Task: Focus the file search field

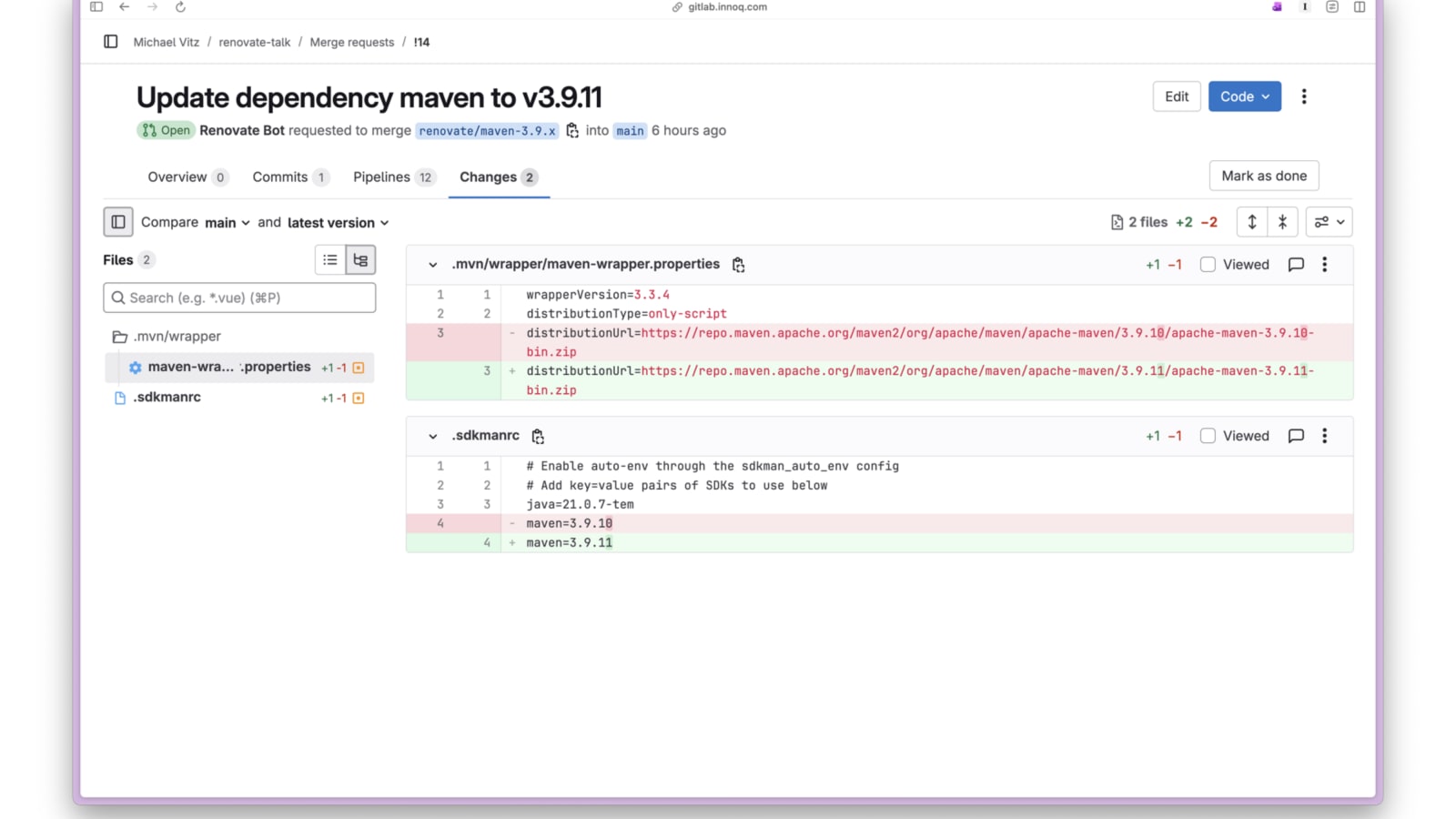Action: (x=239, y=298)
